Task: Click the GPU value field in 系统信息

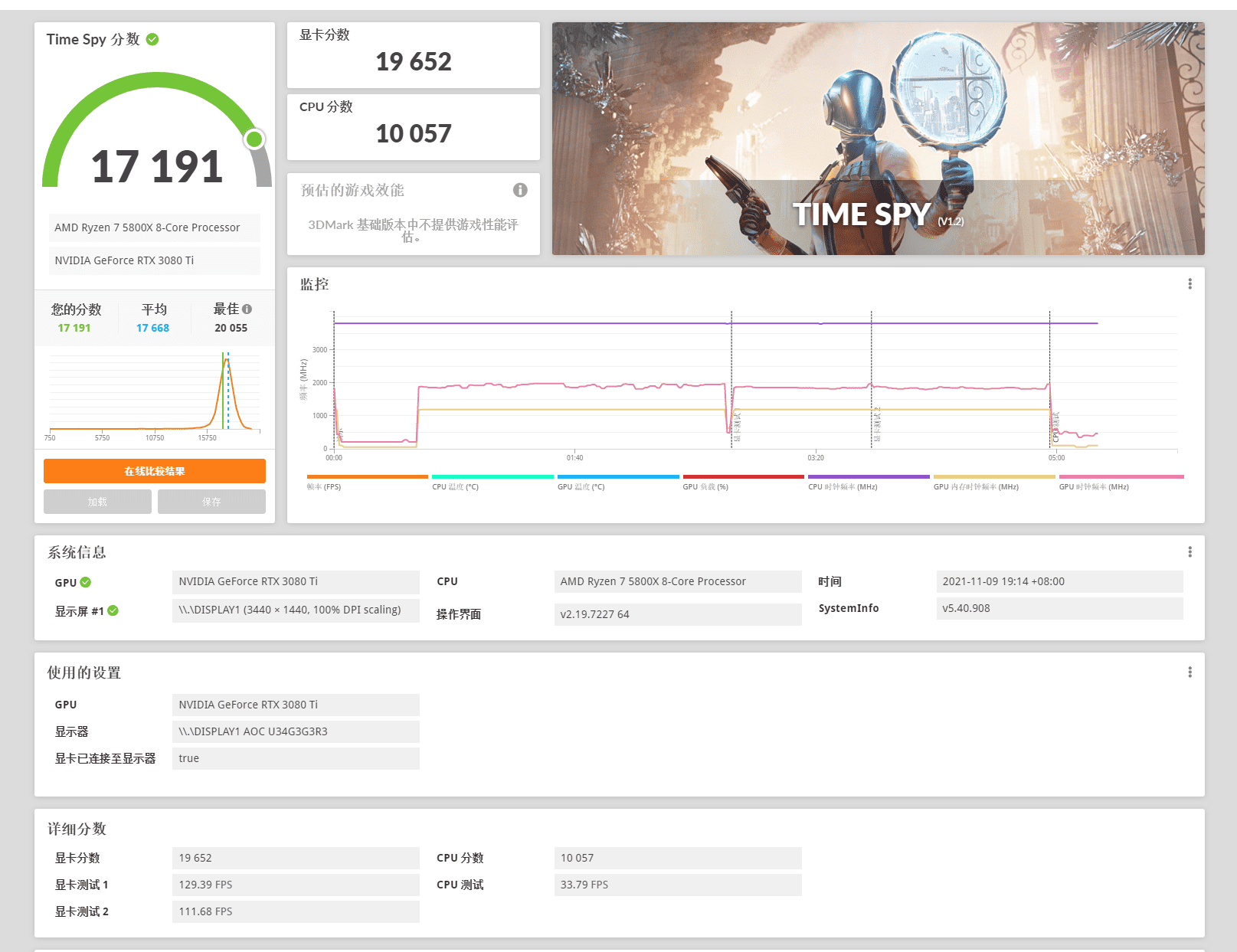Action: (296, 581)
